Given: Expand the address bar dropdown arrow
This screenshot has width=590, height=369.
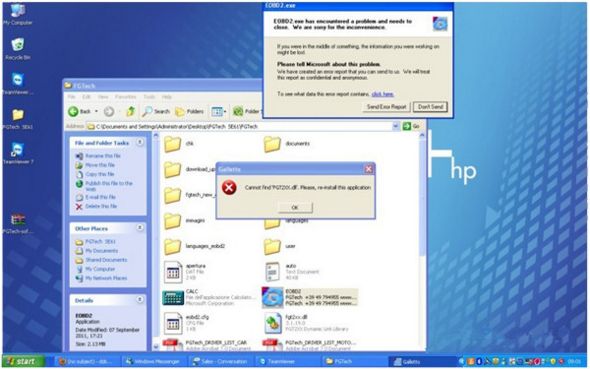Looking at the screenshot, I should [x=395, y=126].
